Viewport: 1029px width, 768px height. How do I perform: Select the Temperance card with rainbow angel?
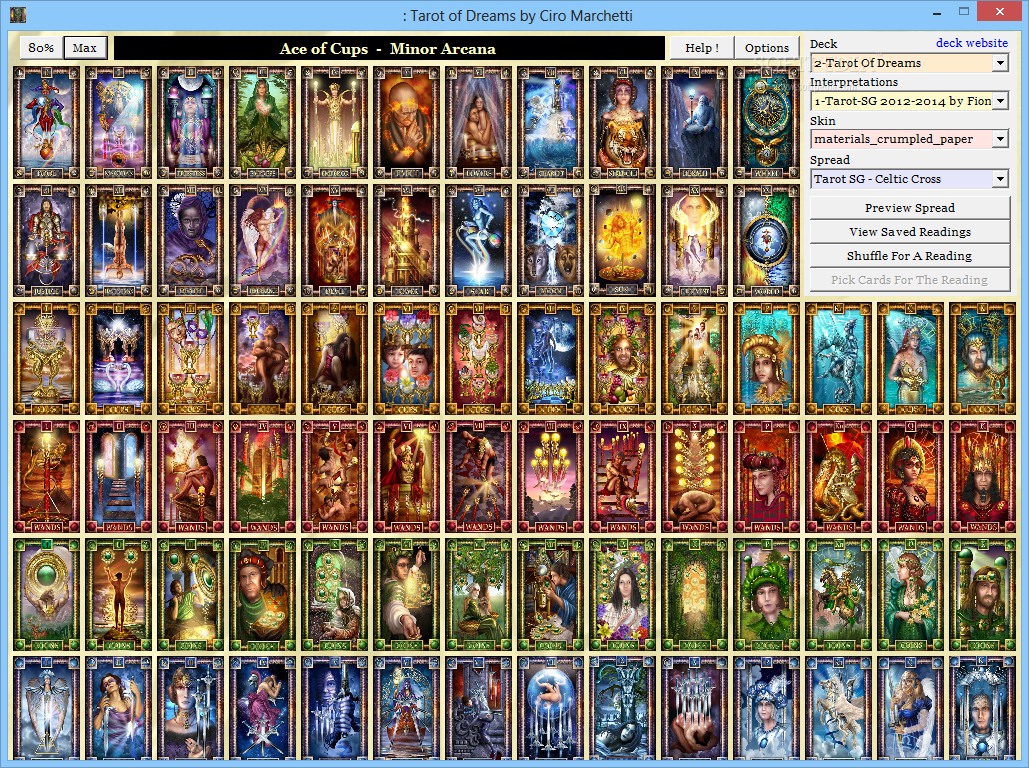coord(262,240)
